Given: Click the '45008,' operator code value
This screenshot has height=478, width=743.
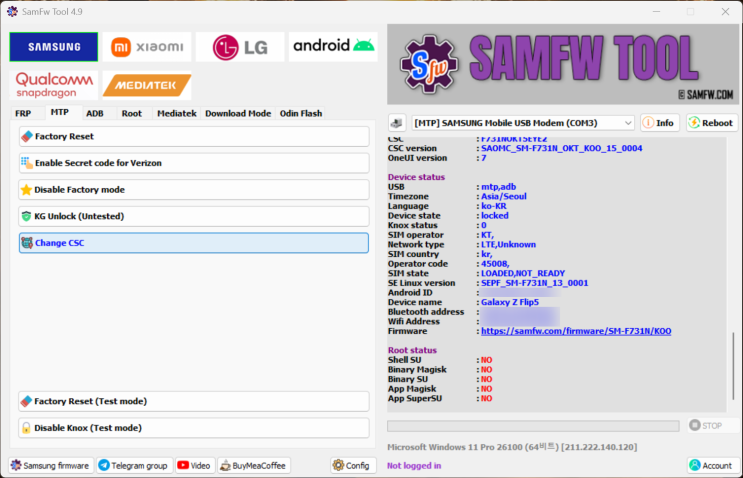Looking at the screenshot, I should [x=495, y=264].
